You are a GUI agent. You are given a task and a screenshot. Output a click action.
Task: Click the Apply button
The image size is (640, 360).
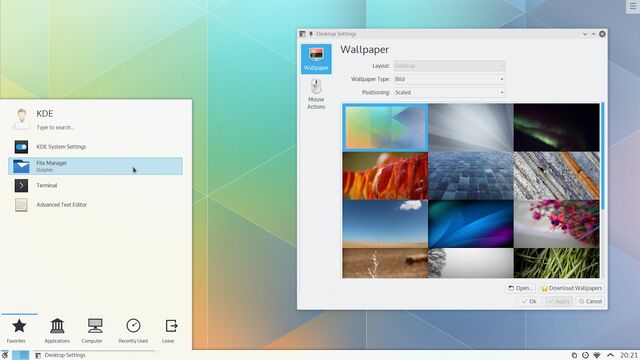click(x=559, y=302)
